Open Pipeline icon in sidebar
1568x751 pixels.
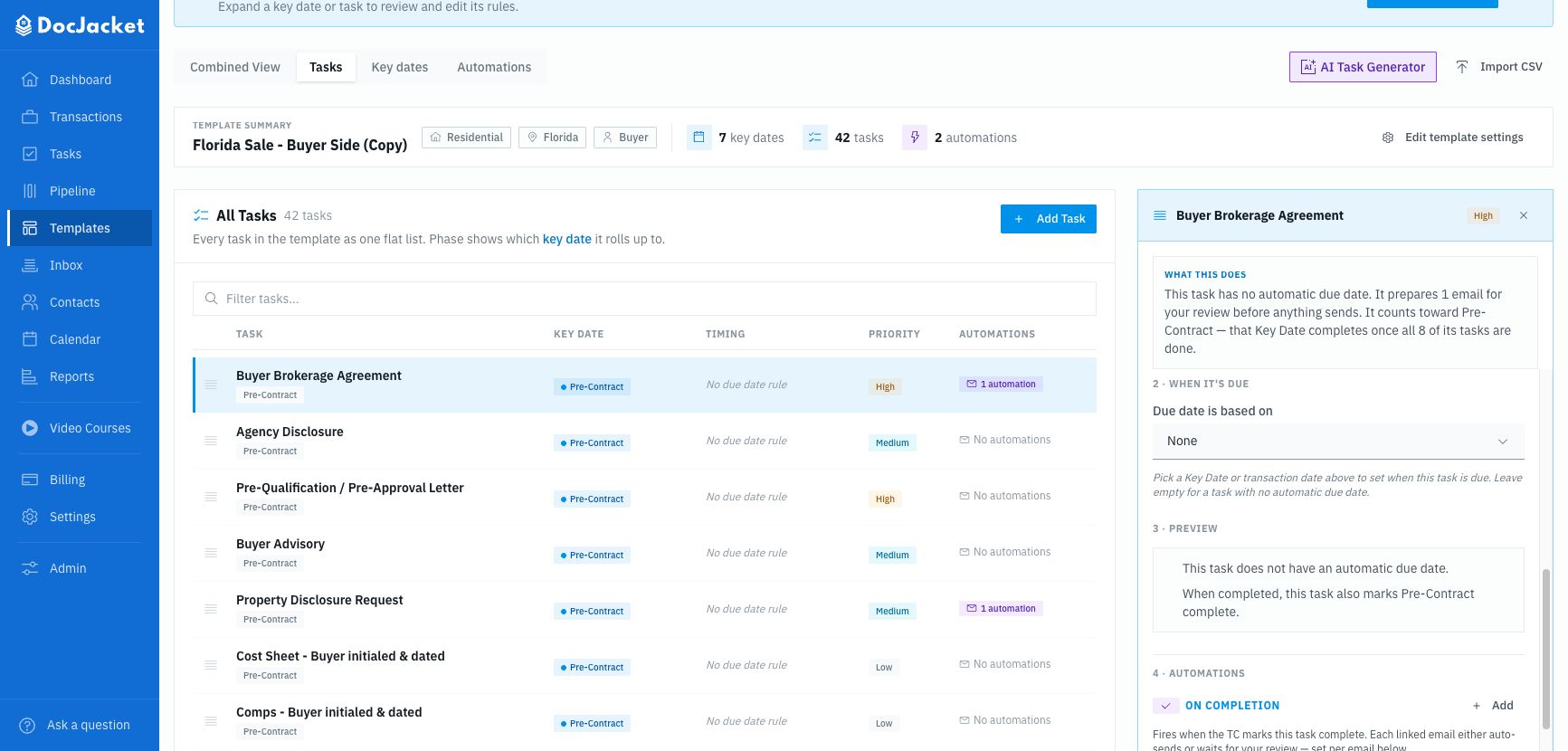[30, 191]
